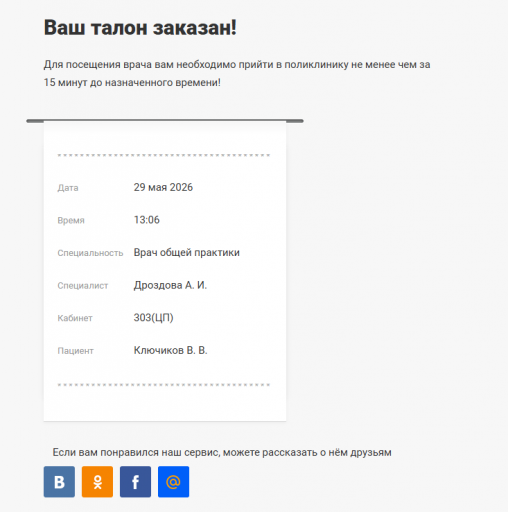Share on Odnoklassniki orange icon
The width and height of the screenshot is (508, 512).
[x=97, y=482]
